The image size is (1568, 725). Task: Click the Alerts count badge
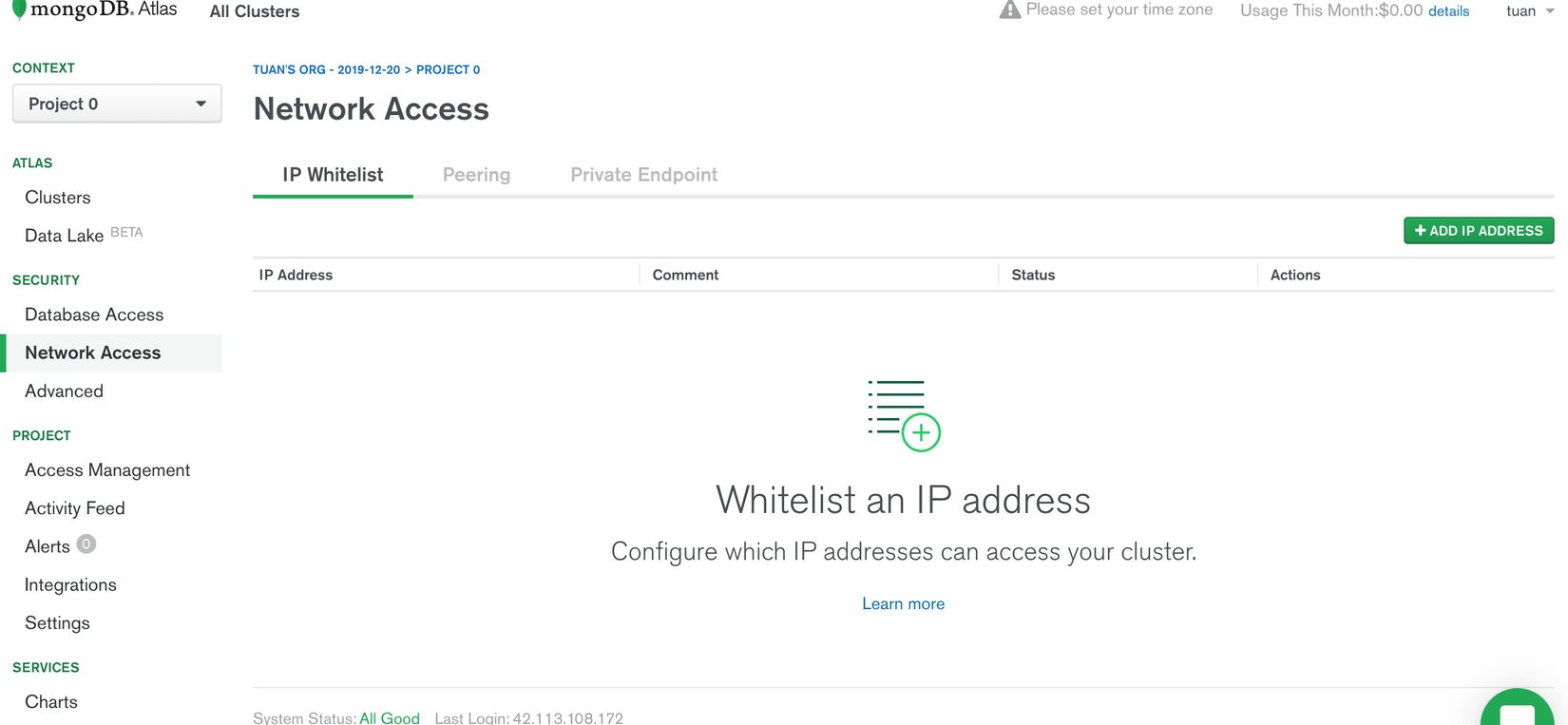tap(86, 544)
